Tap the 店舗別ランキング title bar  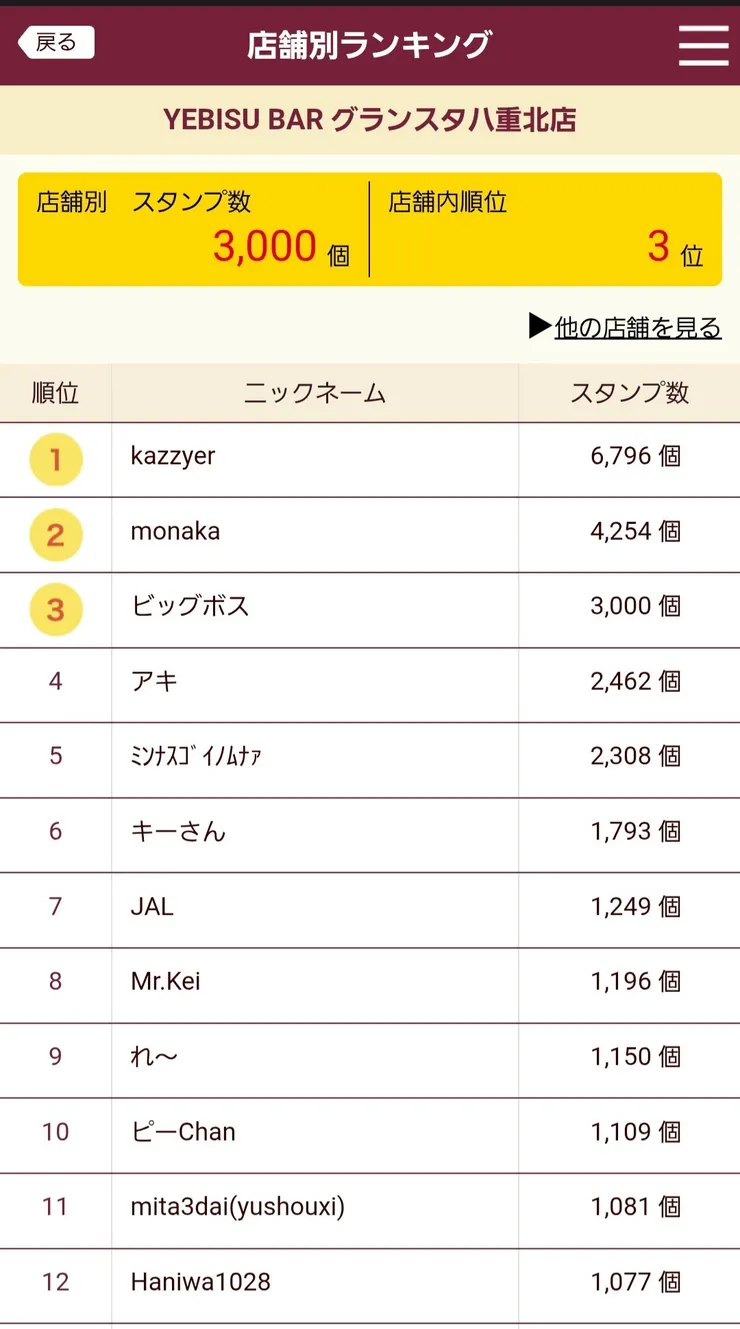click(x=370, y=45)
